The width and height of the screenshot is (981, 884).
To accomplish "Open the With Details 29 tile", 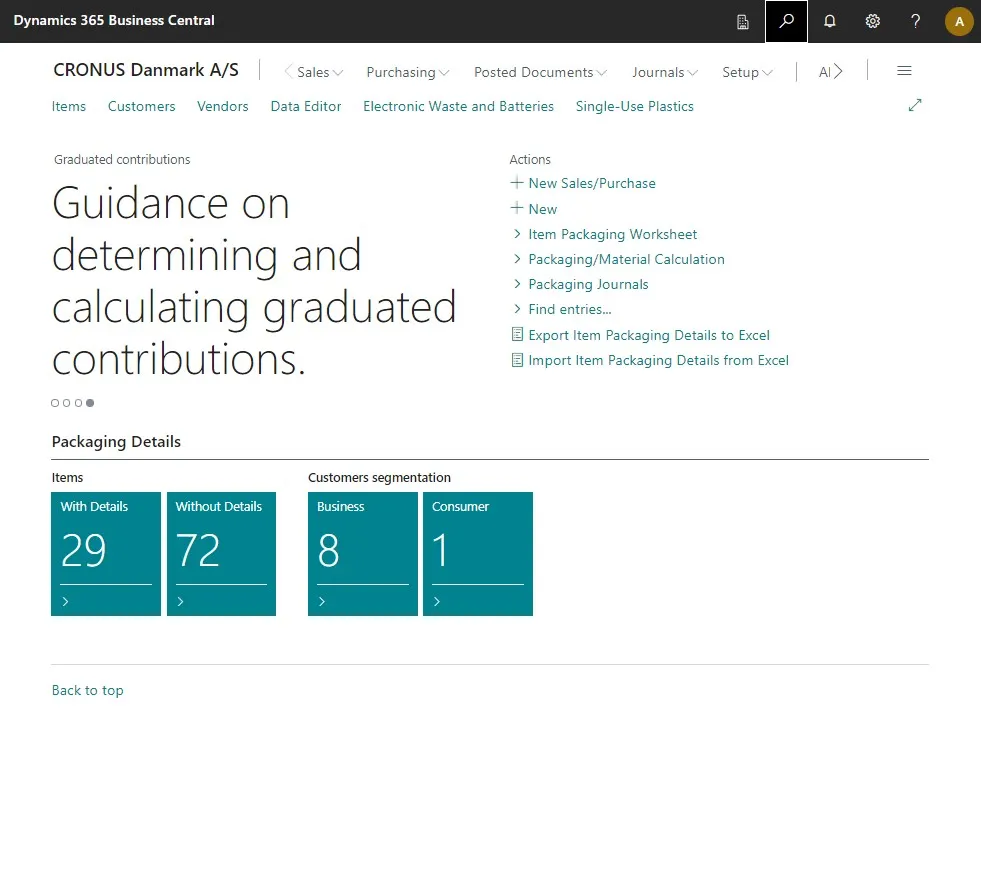I will 106,554.
